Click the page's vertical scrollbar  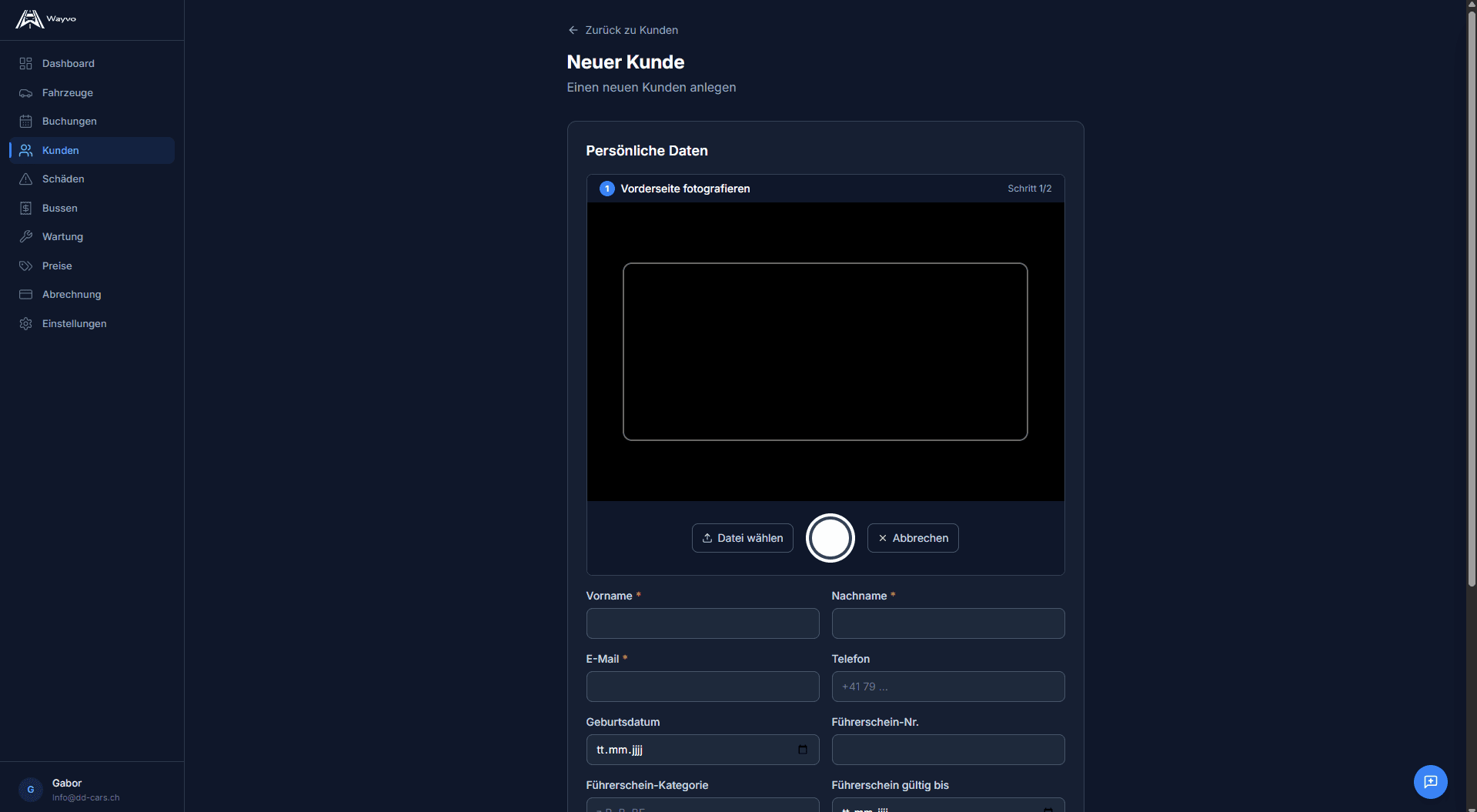pyautogui.click(x=1471, y=308)
